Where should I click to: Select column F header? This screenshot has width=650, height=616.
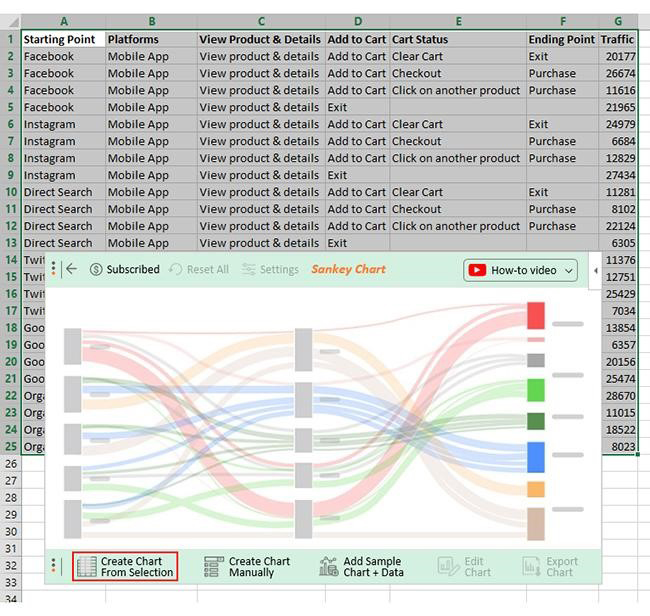pos(563,22)
